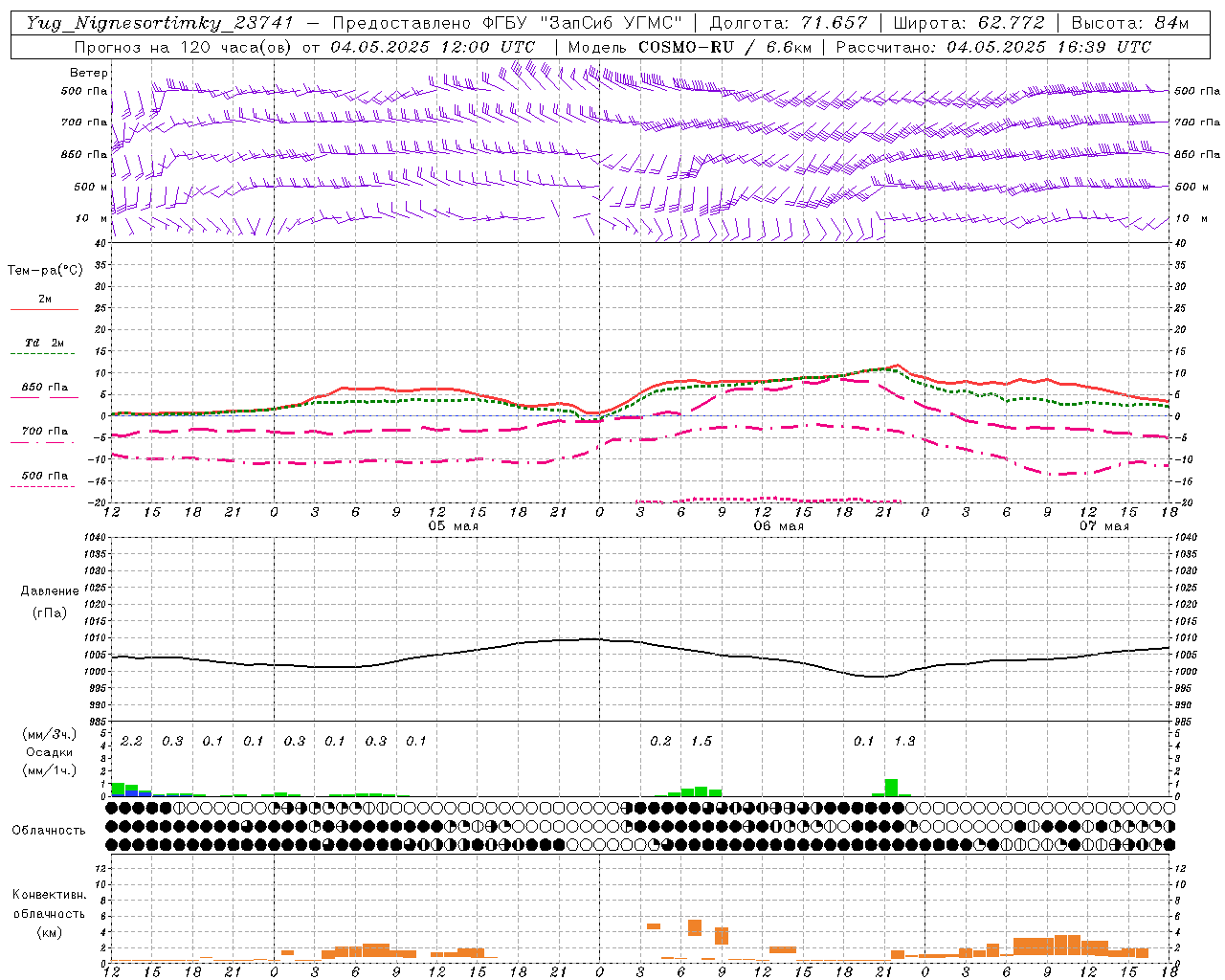Click the 700 гПа temperature legend entry
The height and width of the screenshot is (980, 1225).
coord(45,432)
